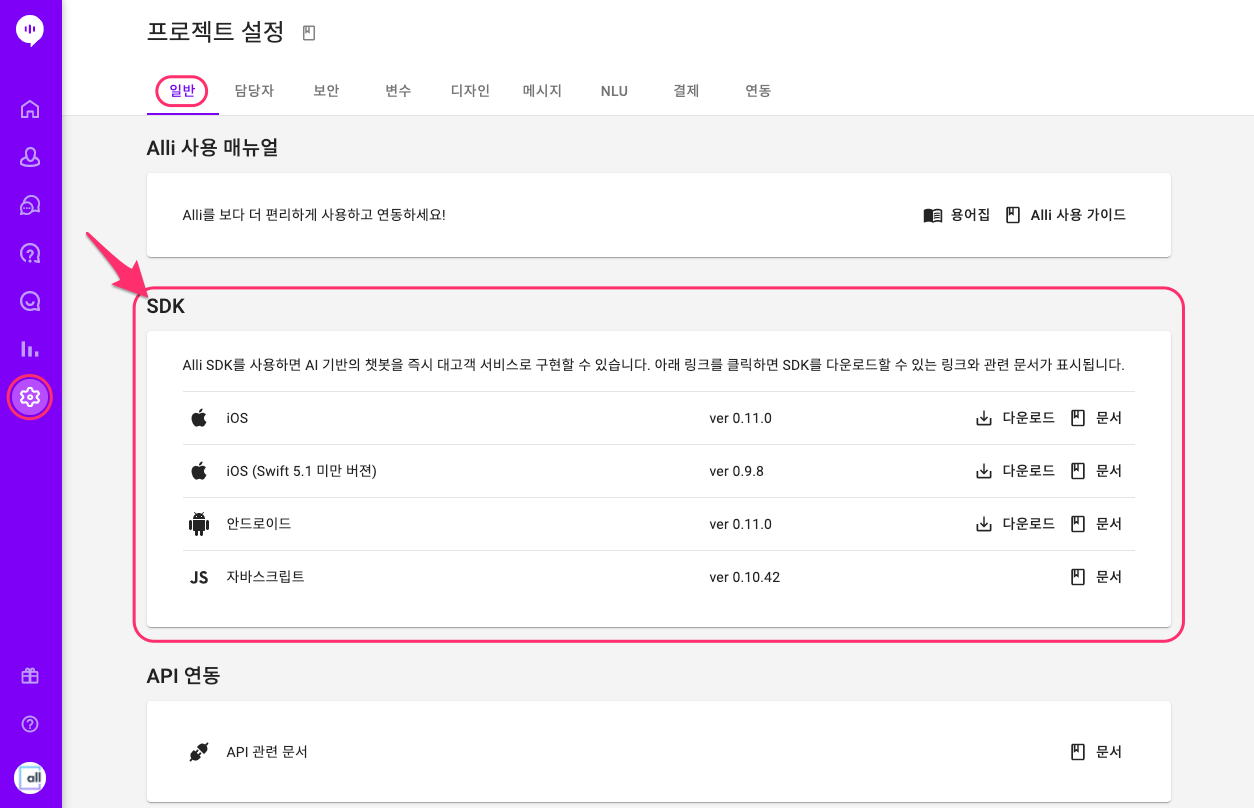Image resolution: width=1254 pixels, height=808 pixels.
Task: Open the Alli 사용 가이드 link
Action: coord(1078,215)
